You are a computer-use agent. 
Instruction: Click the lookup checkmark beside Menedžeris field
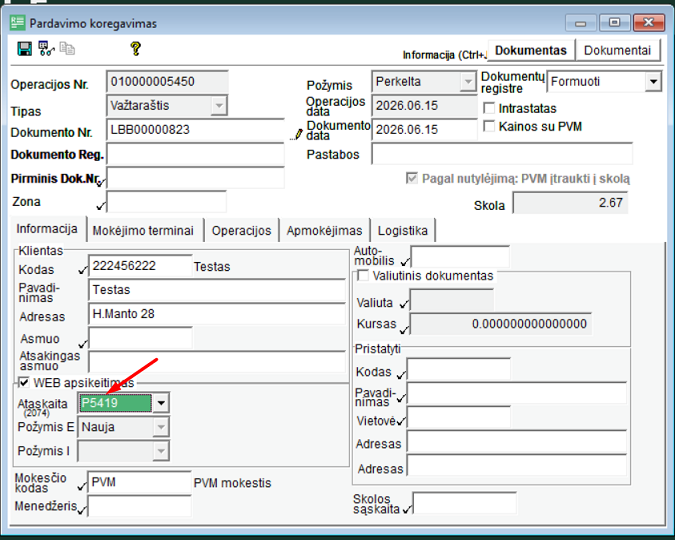point(82,510)
